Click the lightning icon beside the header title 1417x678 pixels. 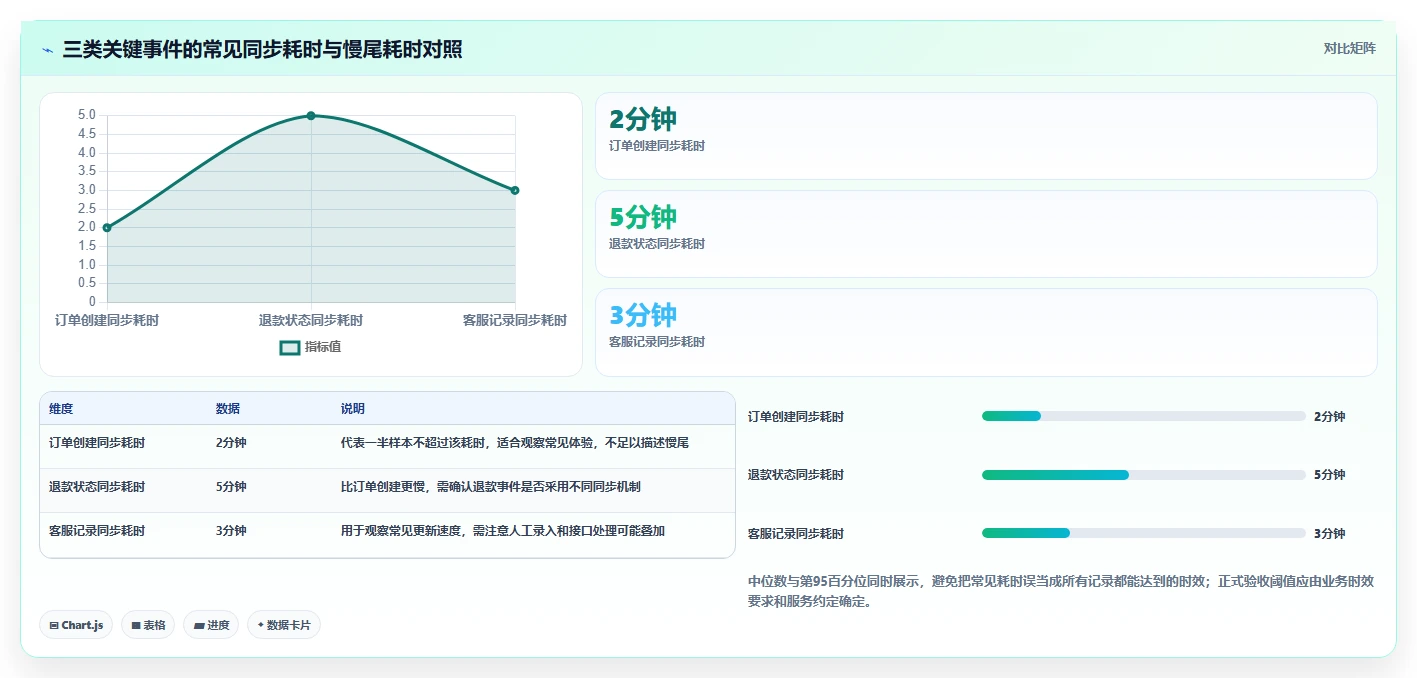click(x=47, y=50)
